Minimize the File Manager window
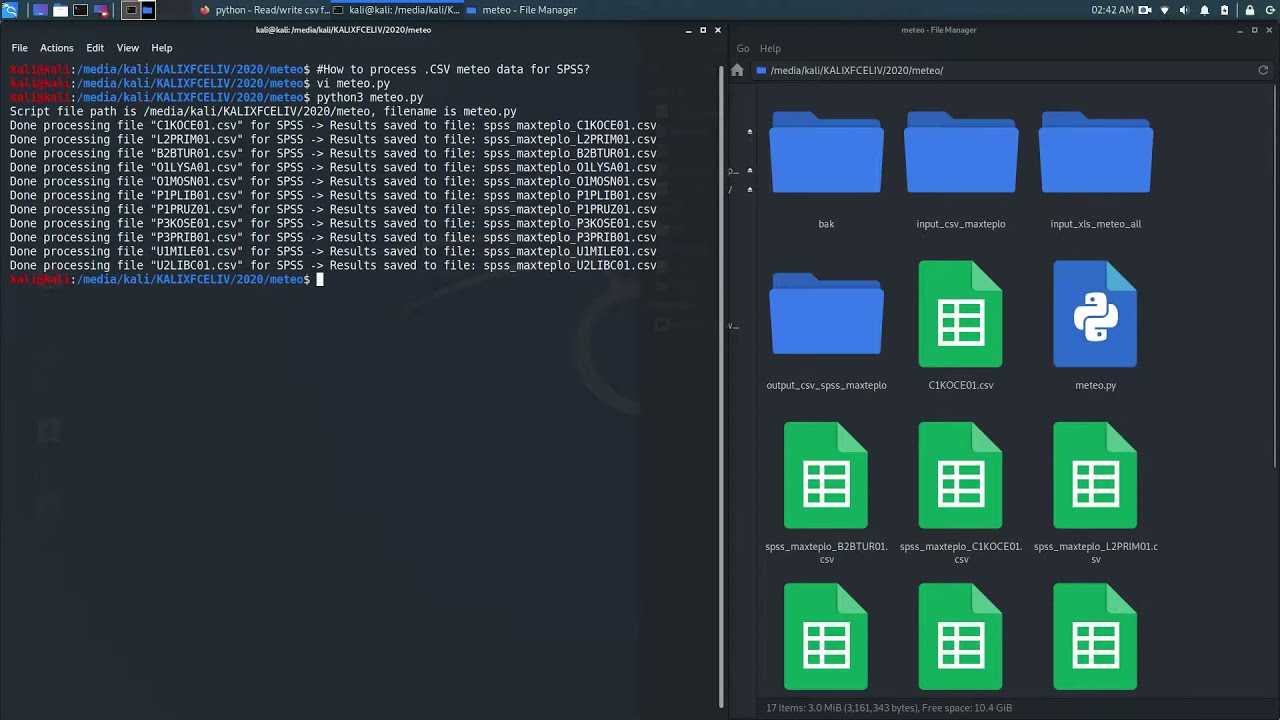1280x720 pixels. click(1241, 30)
